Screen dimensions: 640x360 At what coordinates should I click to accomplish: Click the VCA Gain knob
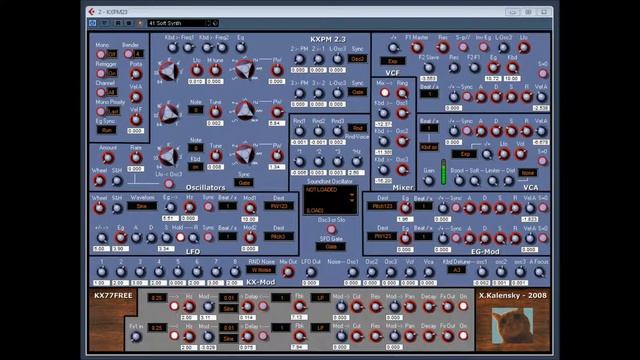click(x=429, y=181)
